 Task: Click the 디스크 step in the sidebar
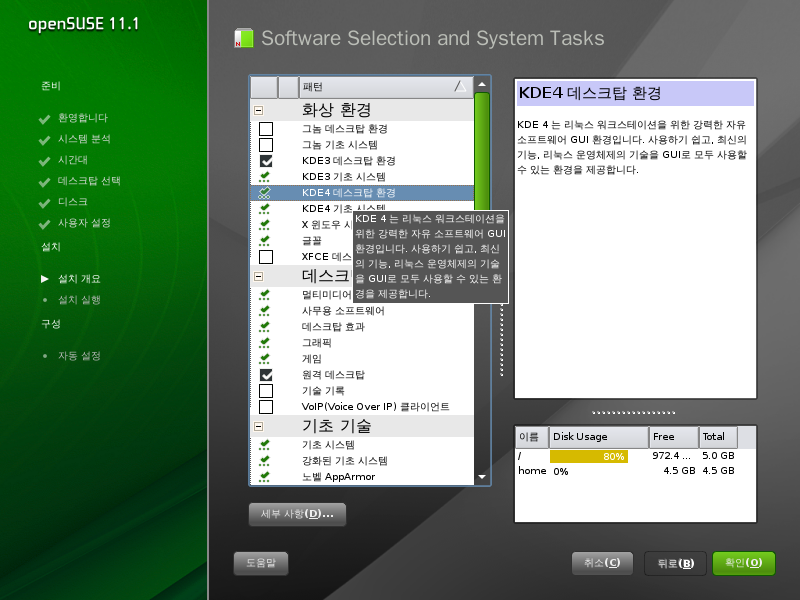[x=72, y=202]
